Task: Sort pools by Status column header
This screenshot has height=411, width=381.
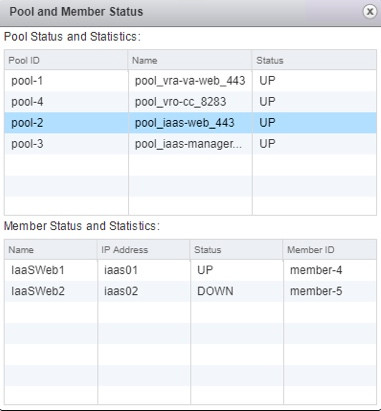Action: click(x=314, y=60)
